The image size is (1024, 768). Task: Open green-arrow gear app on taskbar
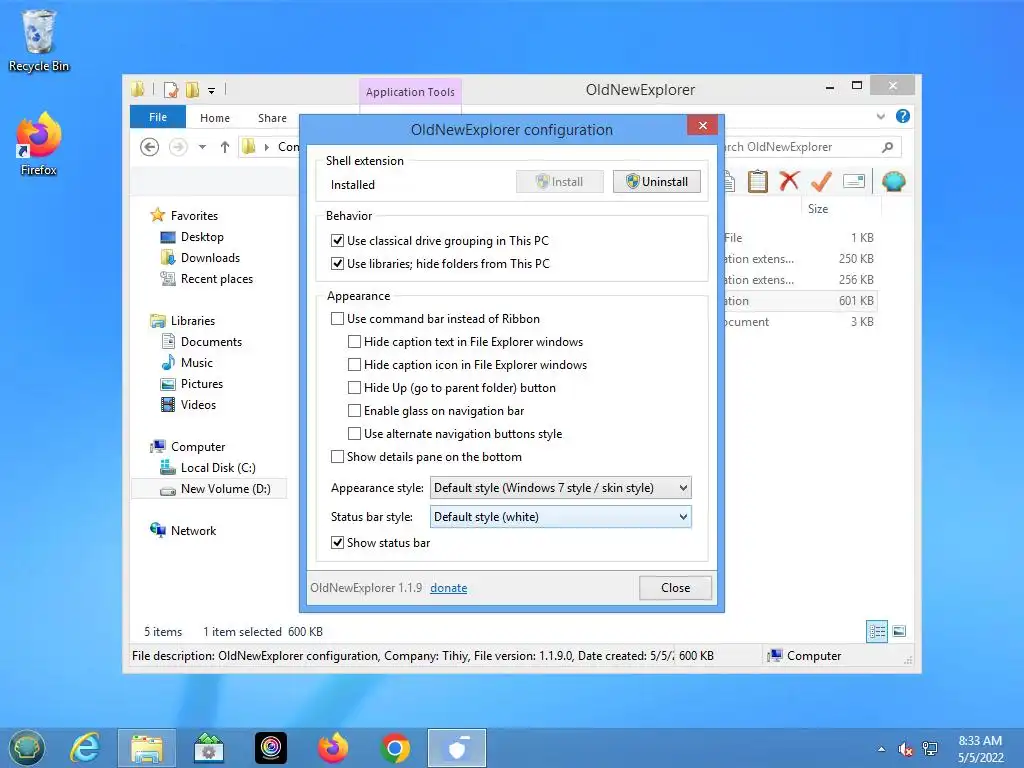click(x=208, y=748)
